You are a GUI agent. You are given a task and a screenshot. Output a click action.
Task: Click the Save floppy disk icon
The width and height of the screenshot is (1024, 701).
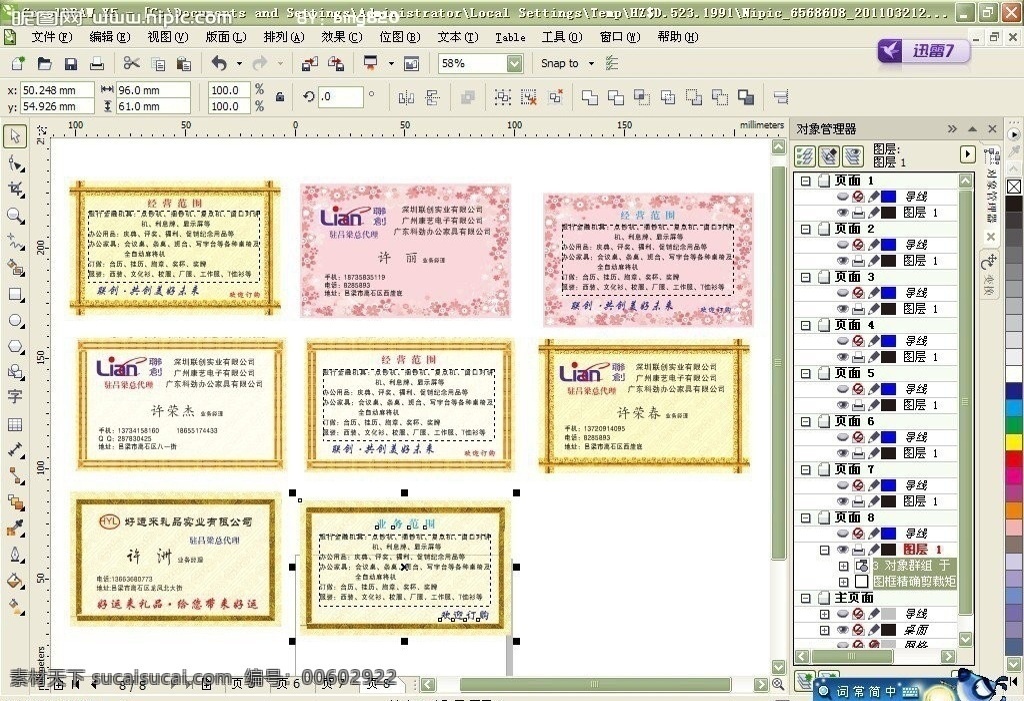click(x=71, y=64)
